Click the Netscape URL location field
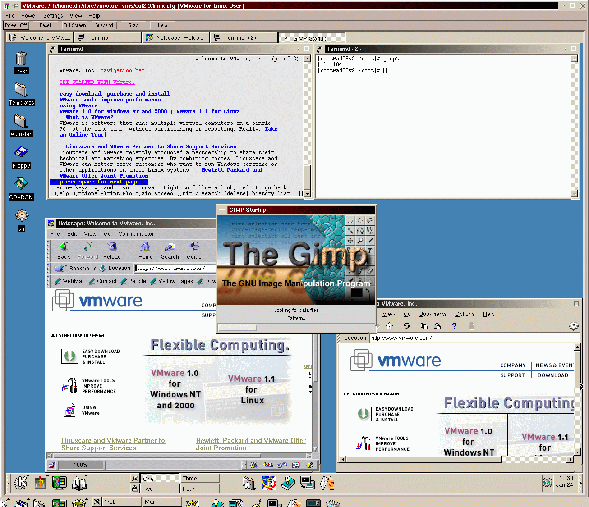This screenshot has width=589, height=507. coord(176,268)
